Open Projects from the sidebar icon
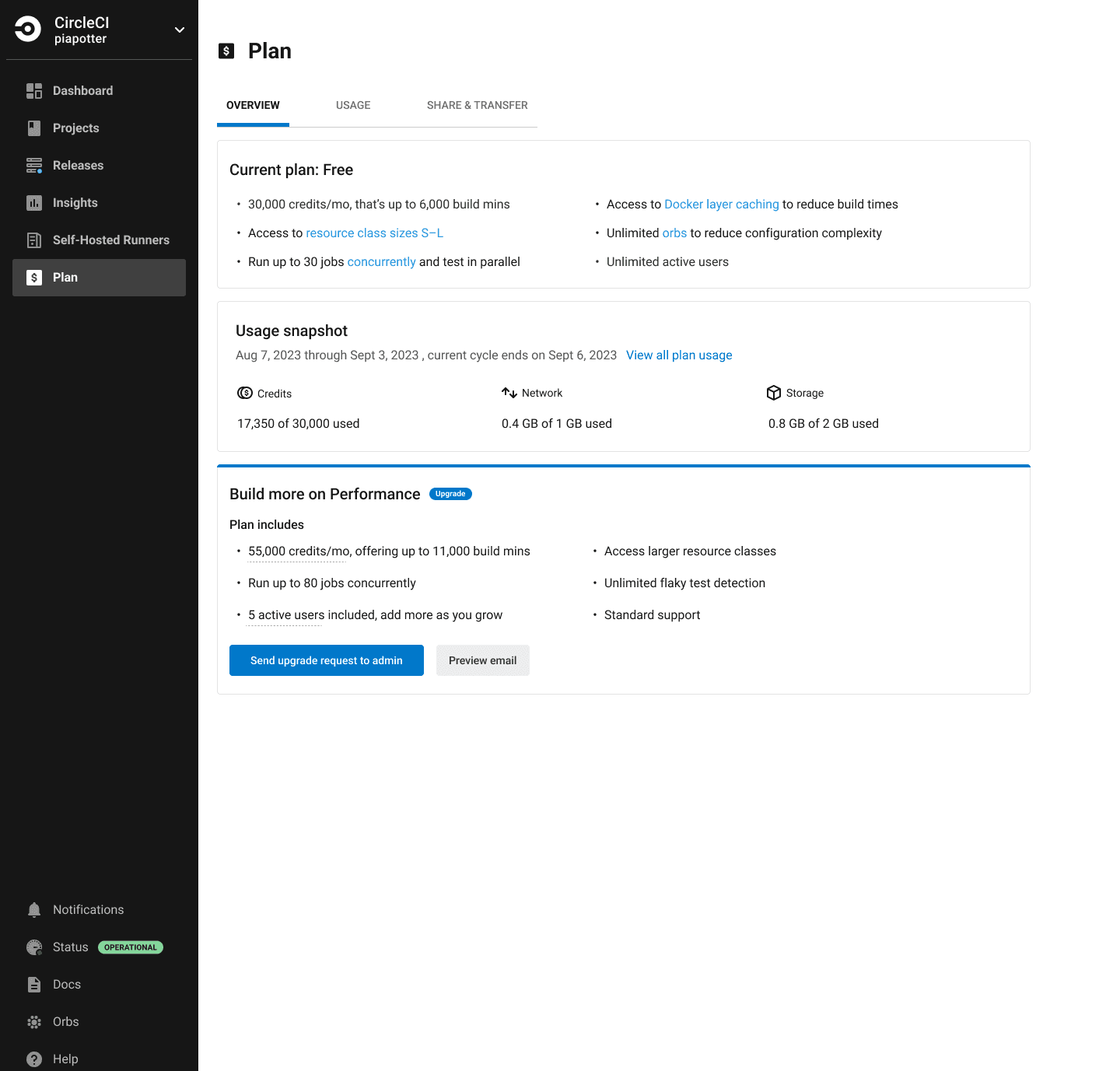The image size is (1120, 1071). [34, 128]
